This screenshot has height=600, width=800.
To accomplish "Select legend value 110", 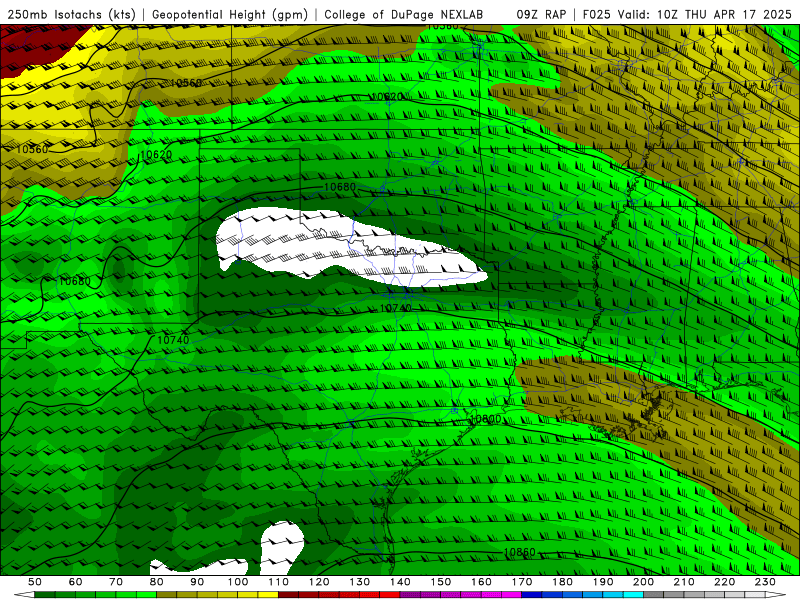I will 279,582.
